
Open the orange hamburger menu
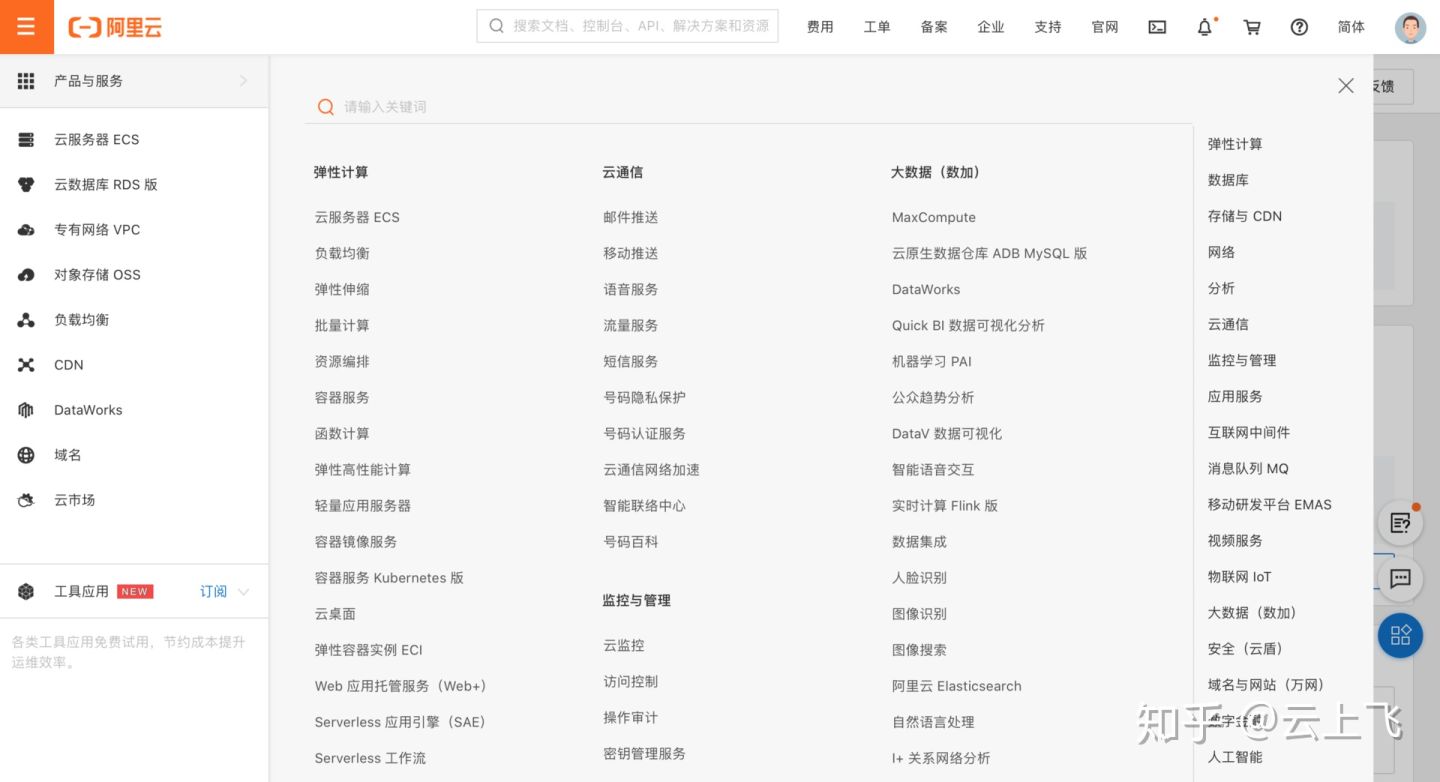tap(26, 27)
